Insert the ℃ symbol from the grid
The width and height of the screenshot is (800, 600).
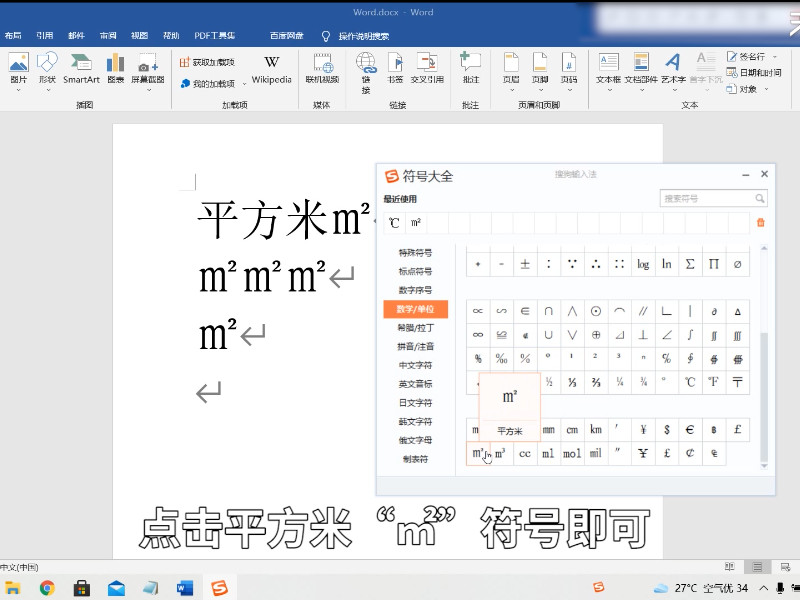[x=690, y=382]
